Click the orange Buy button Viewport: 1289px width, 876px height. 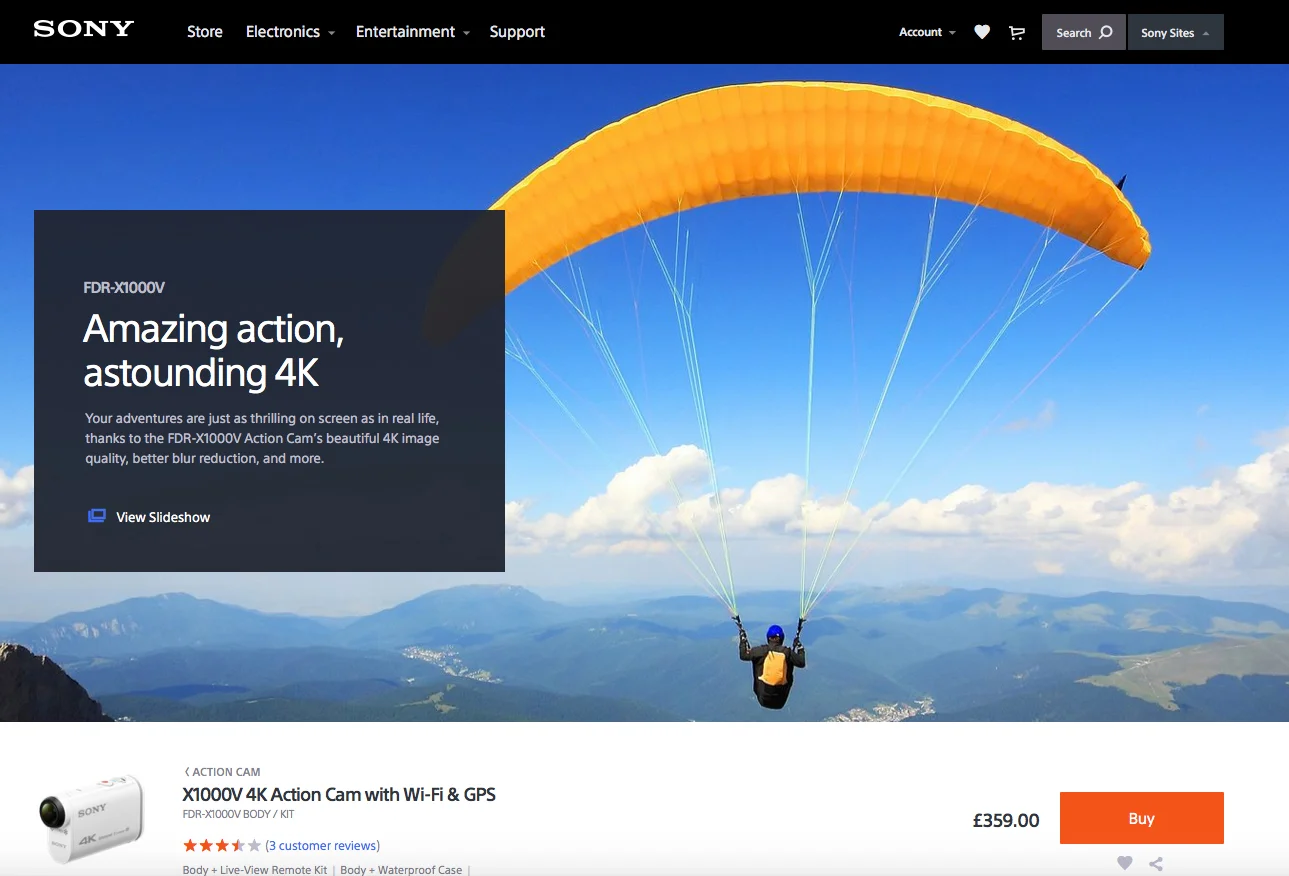coord(1141,818)
